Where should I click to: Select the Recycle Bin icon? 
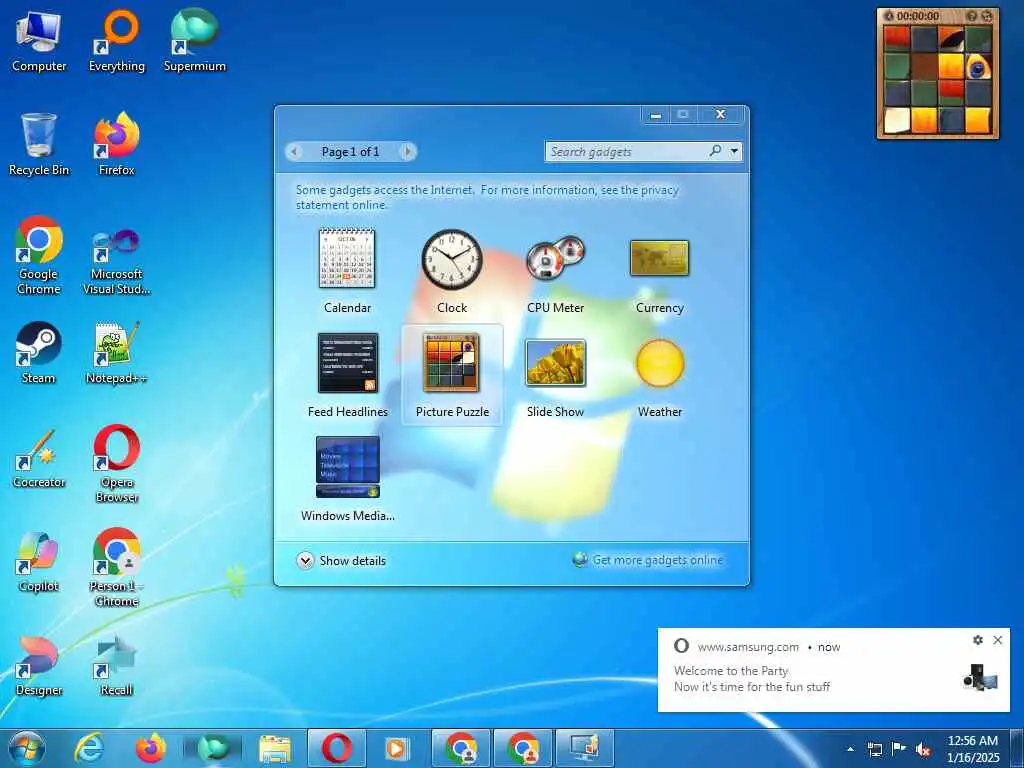point(39,144)
